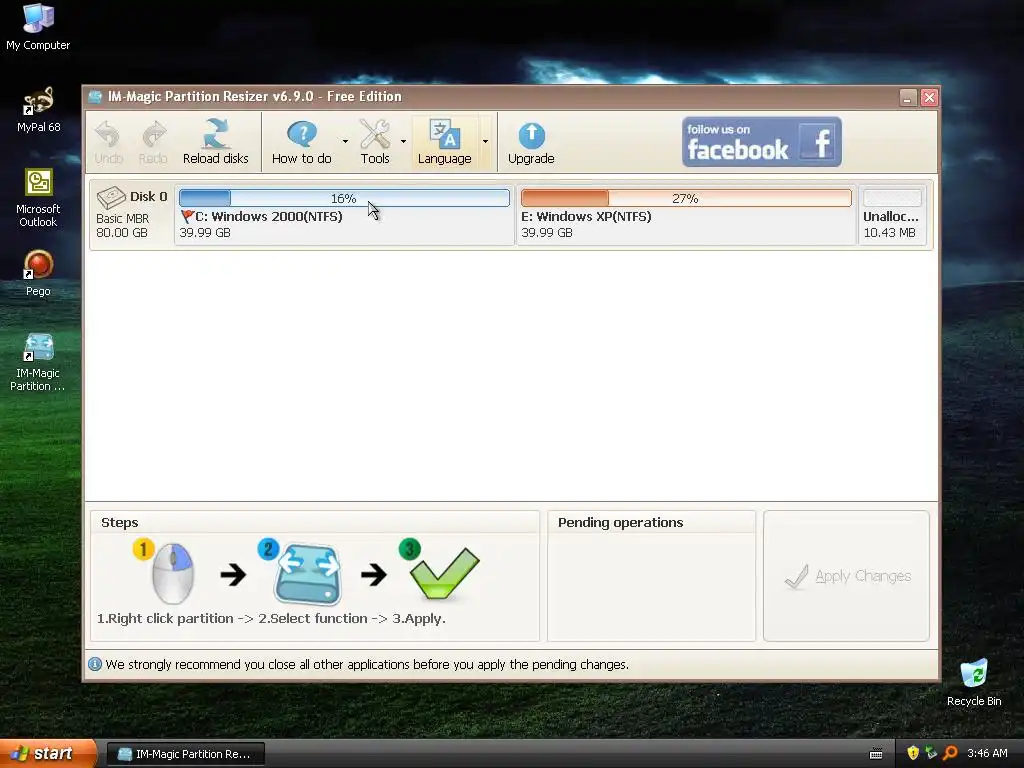1024x768 pixels.
Task: Select the Unallocated 10.43 MB space
Action: (x=892, y=215)
